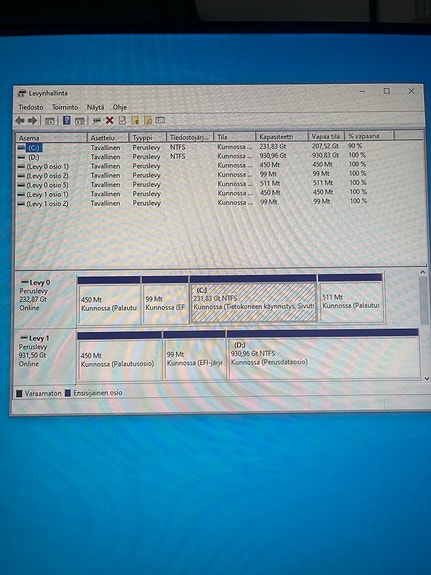Image resolution: width=431 pixels, height=575 pixels.
Task: Sort volumes by the Vapaa tila column
Action: [326, 136]
